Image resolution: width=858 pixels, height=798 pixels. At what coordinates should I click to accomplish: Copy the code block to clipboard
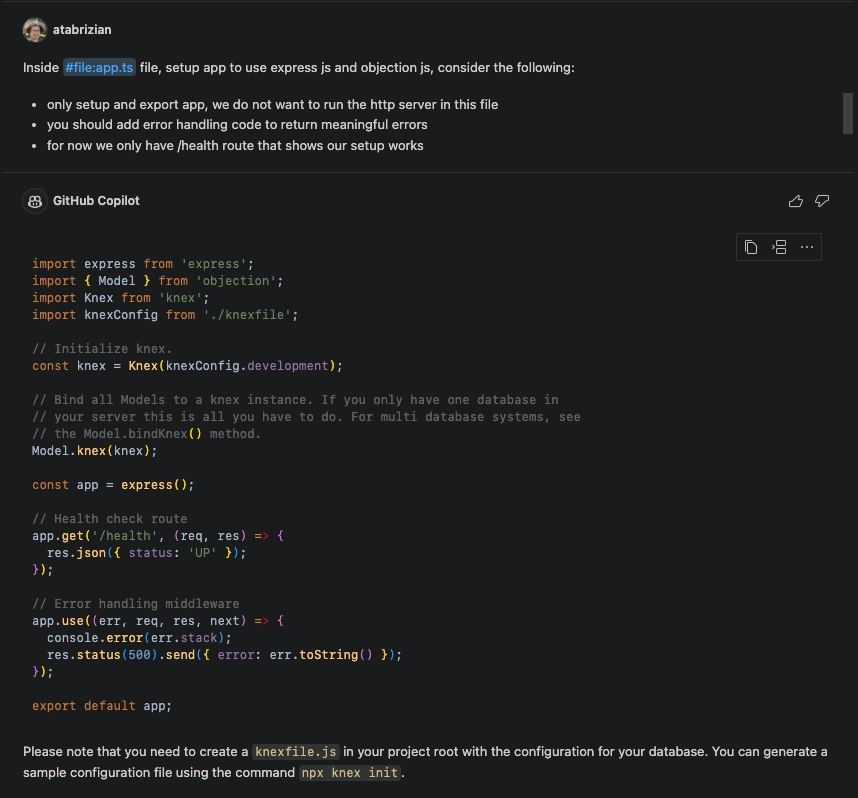[x=751, y=247]
